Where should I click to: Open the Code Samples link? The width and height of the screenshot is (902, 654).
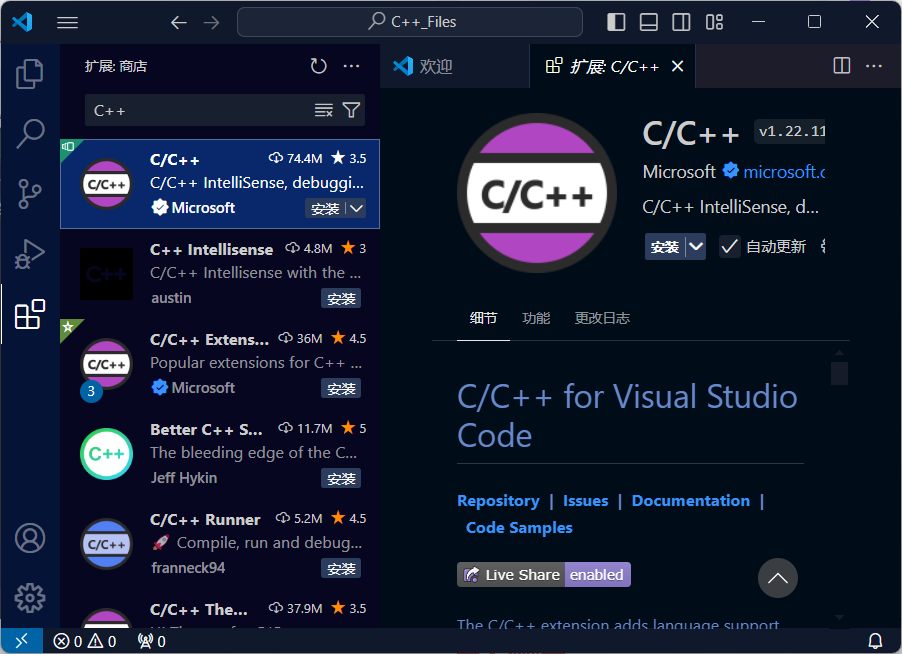(519, 528)
